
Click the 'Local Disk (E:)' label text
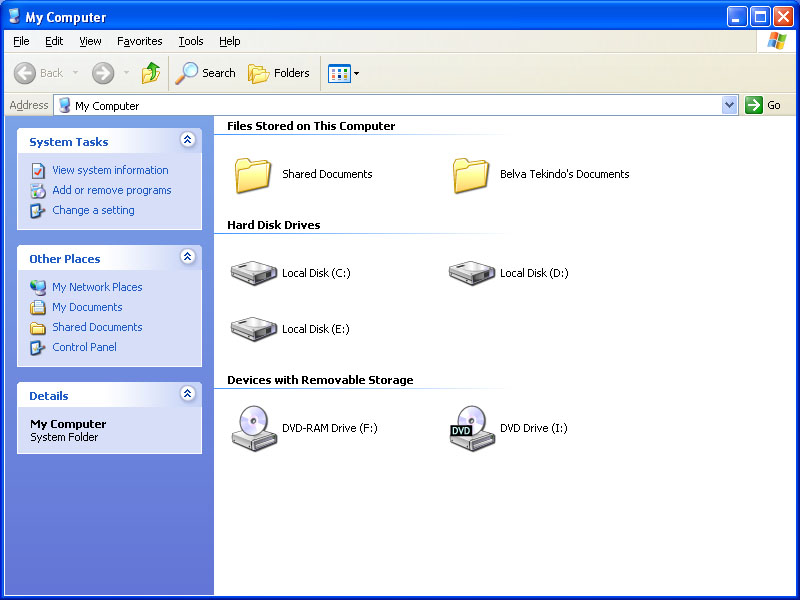point(316,329)
